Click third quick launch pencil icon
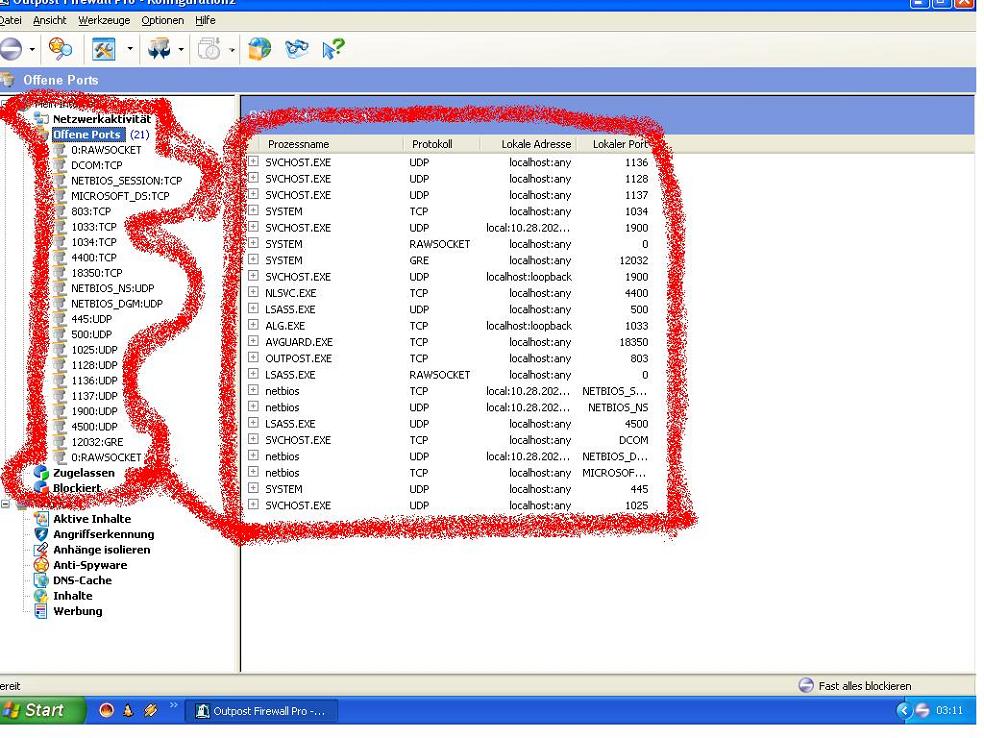Image resolution: width=984 pixels, height=738 pixels. pyautogui.click(x=150, y=710)
